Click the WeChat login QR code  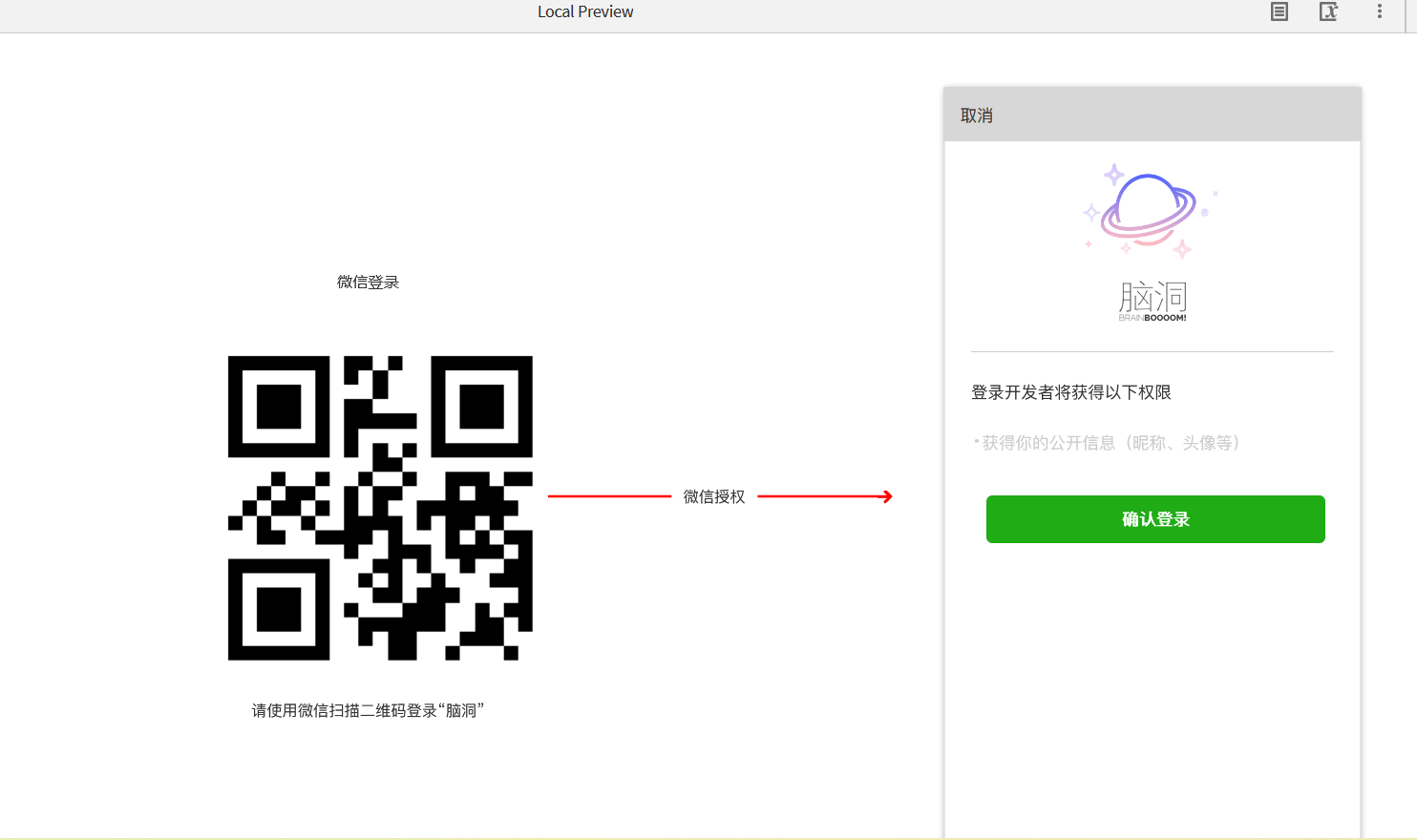[x=380, y=508]
